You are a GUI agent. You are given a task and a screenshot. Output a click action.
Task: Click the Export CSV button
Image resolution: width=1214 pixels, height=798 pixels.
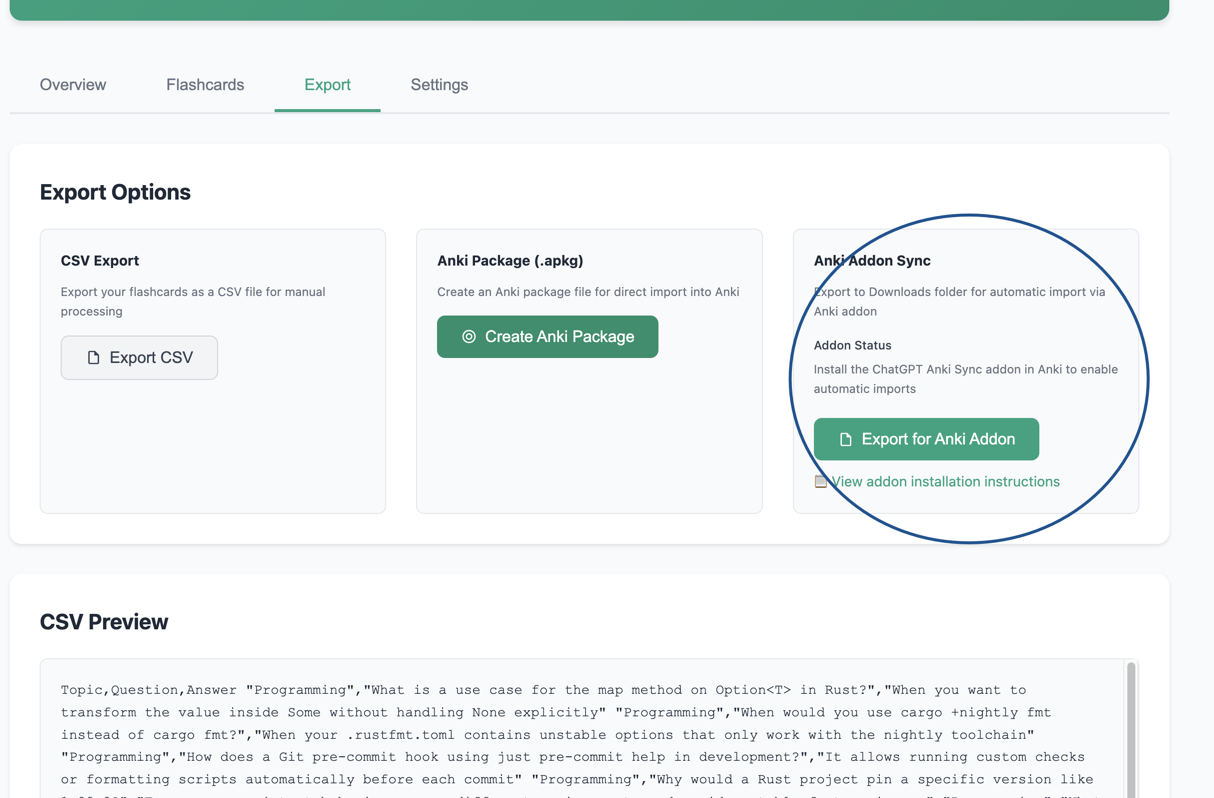coord(139,358)
